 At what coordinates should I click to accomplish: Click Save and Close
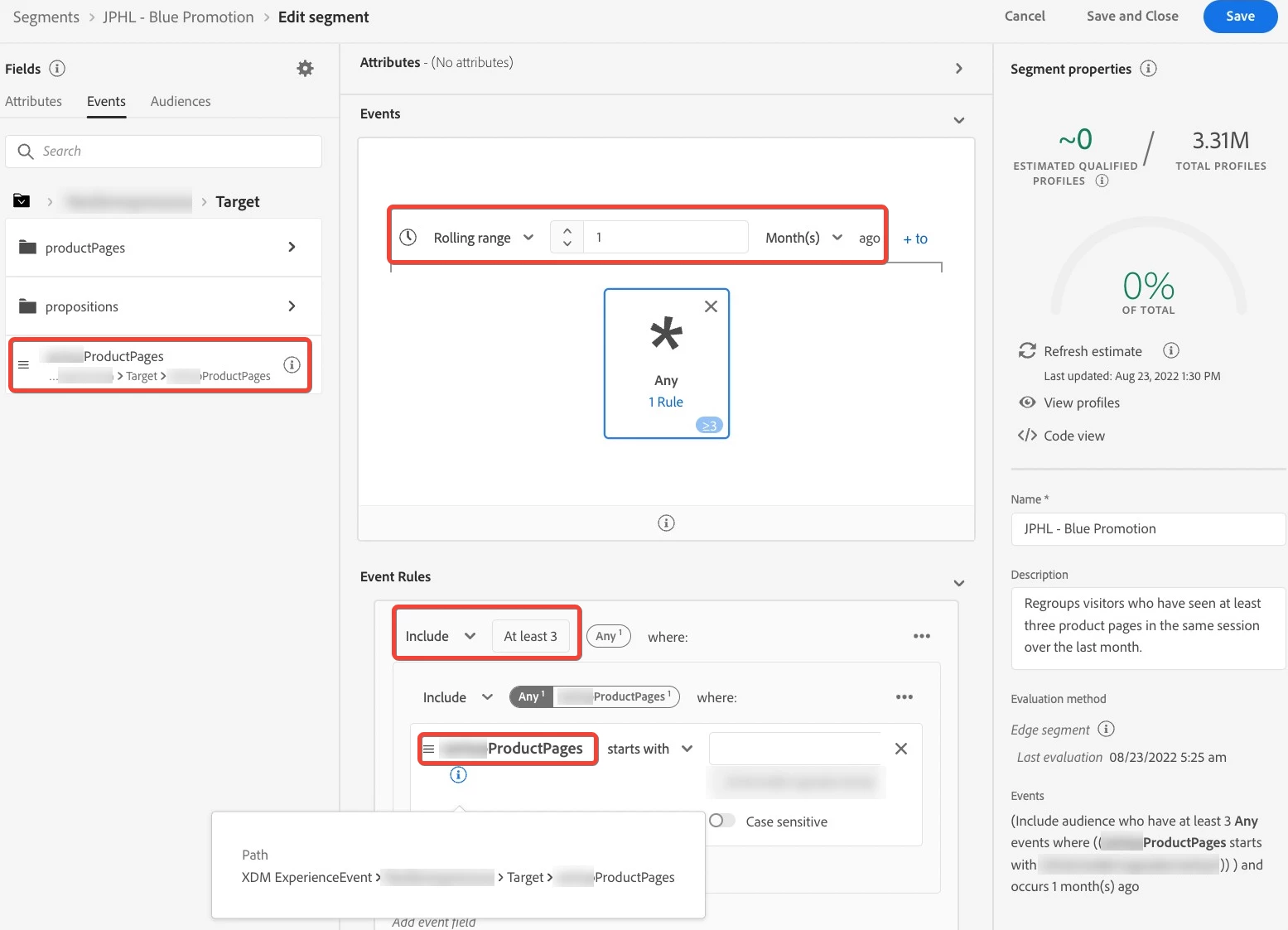(x=1132, y=16)
